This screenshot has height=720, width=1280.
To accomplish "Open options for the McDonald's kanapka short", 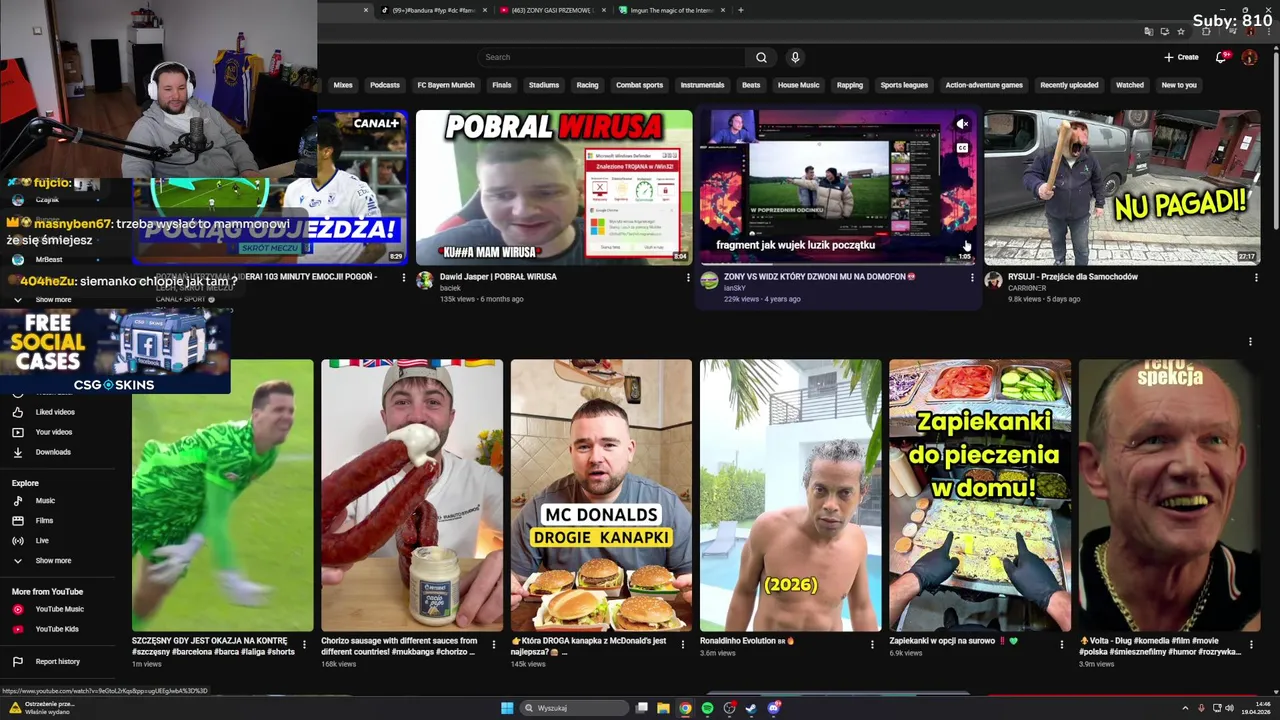I will click(682, 645).
